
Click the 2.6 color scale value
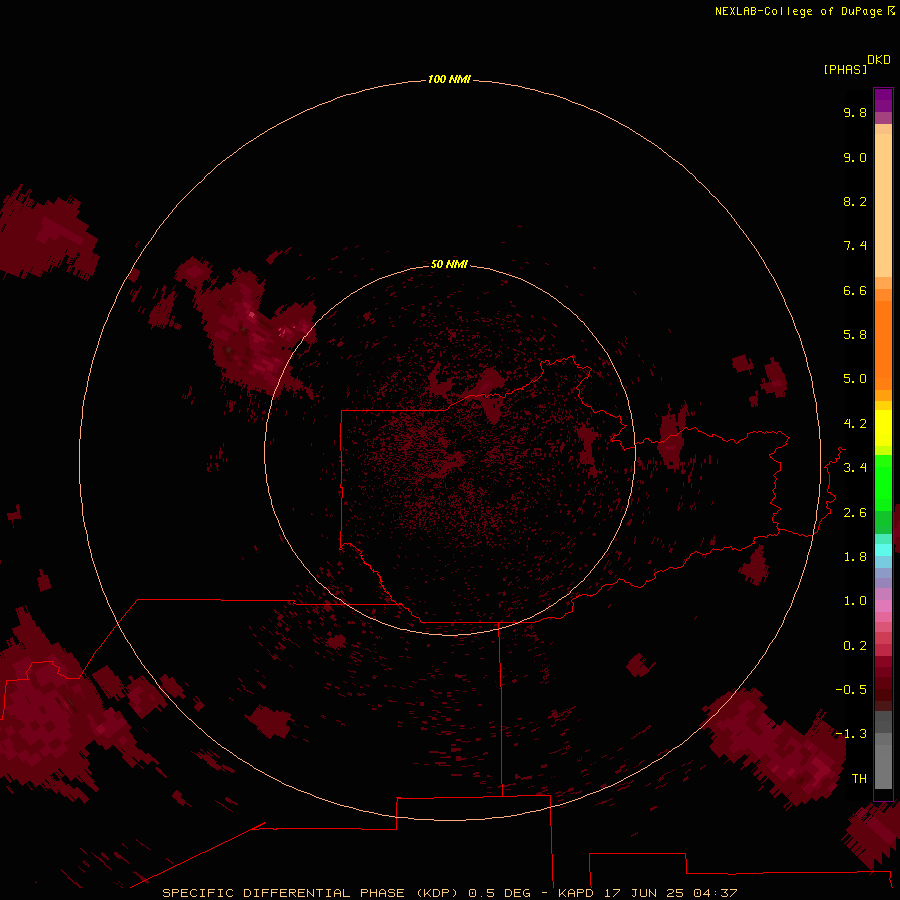point(855,513)
